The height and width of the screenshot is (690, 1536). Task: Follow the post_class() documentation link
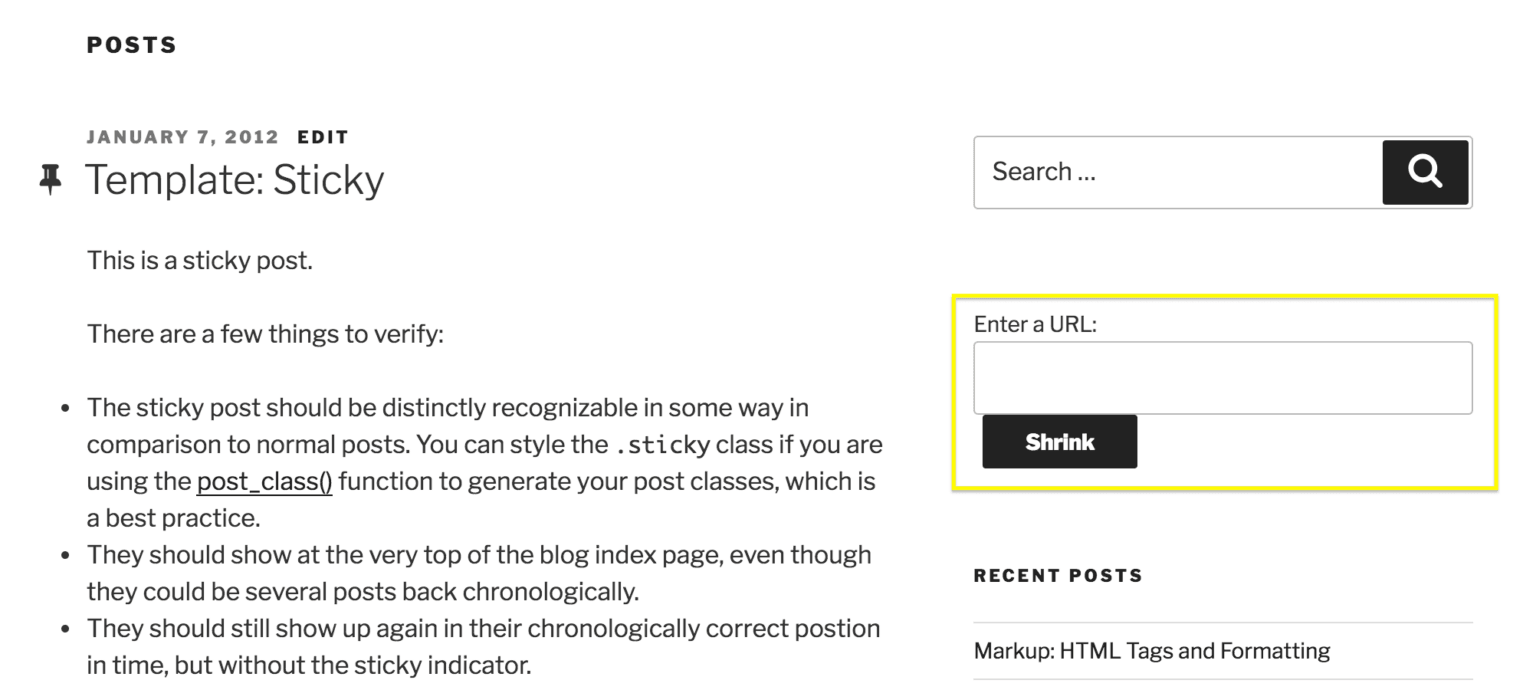pos(265,481)
